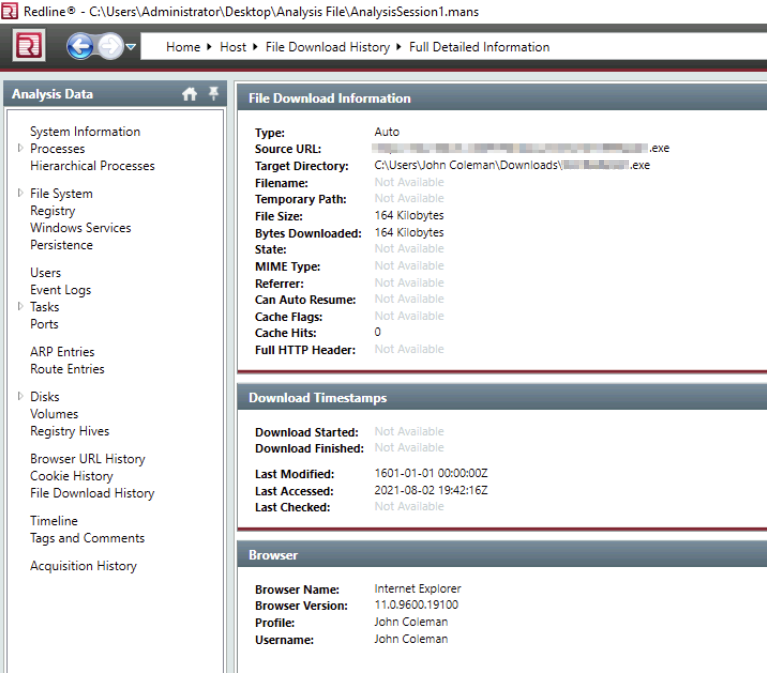767x673 pixels.
Task: Click the Redline title bar app icon
Action: 9,11
